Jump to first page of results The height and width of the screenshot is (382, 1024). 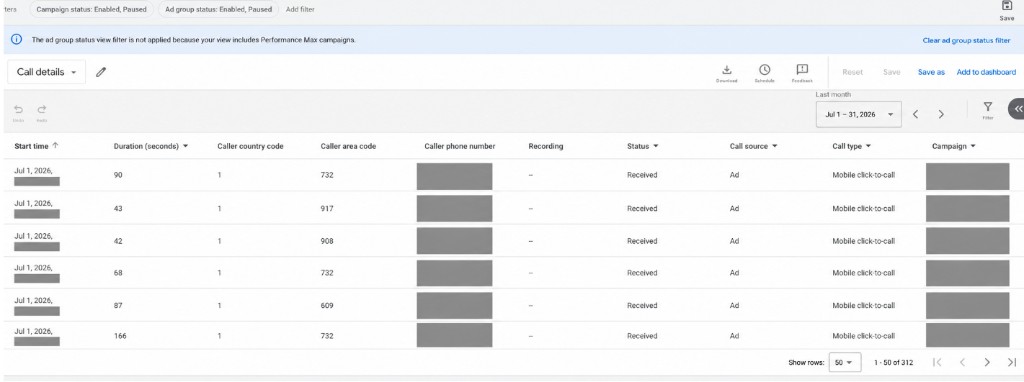[937, 362]
